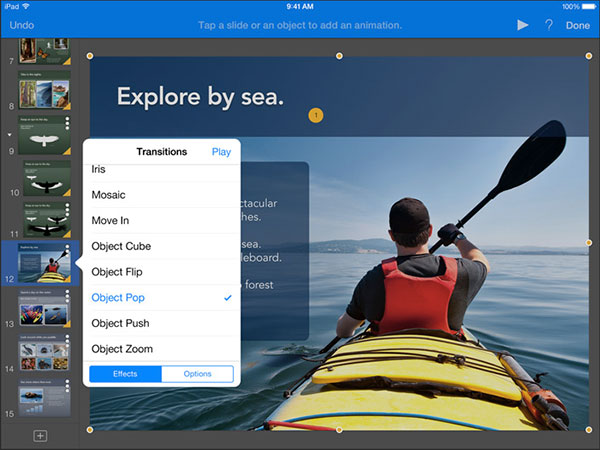Tap the play presentation triangle icon
Image resolution: width=600 pixels, height=450 pixels.
522,25
